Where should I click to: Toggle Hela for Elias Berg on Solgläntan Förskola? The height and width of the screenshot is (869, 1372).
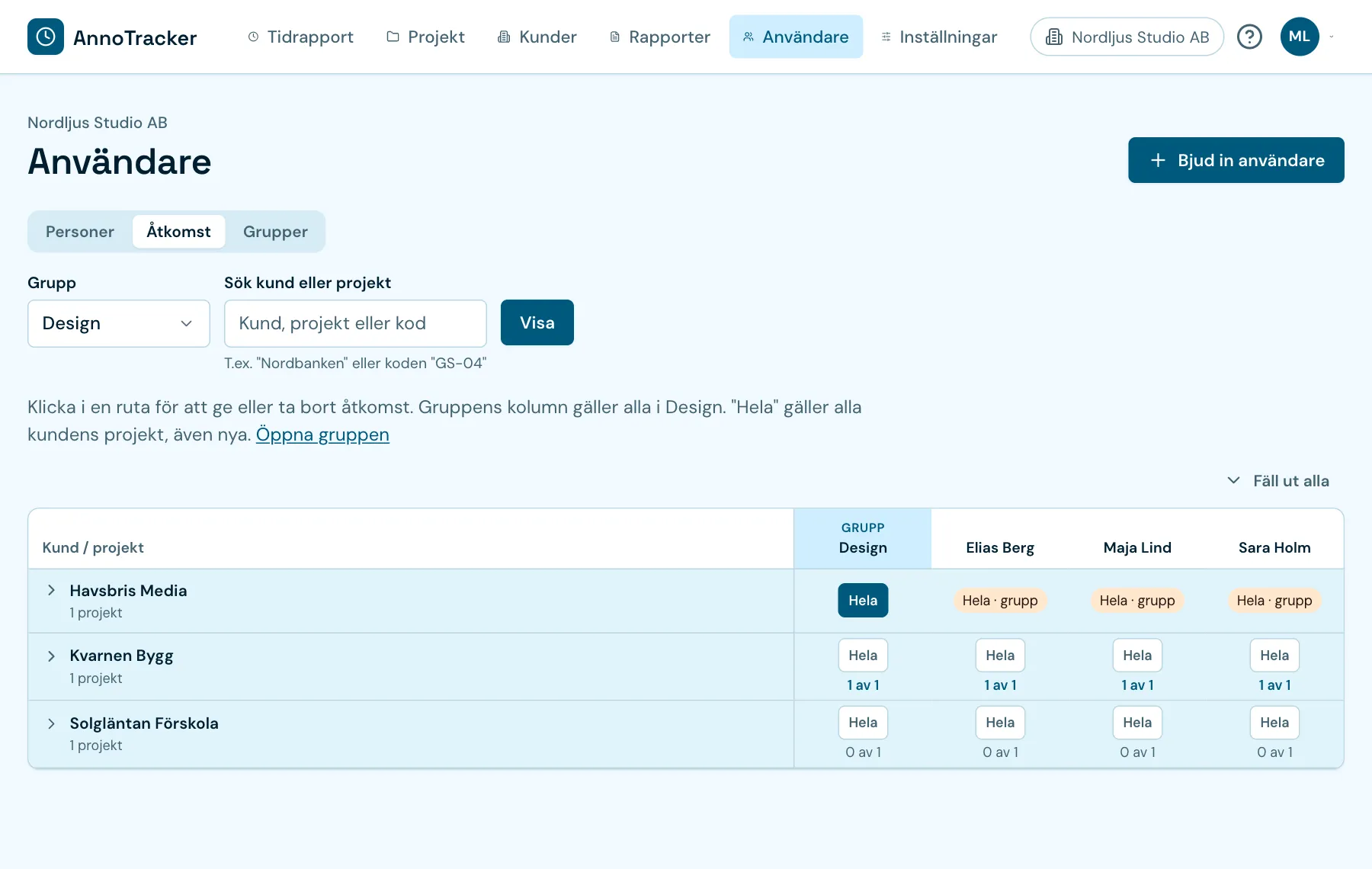point(1000,723)
